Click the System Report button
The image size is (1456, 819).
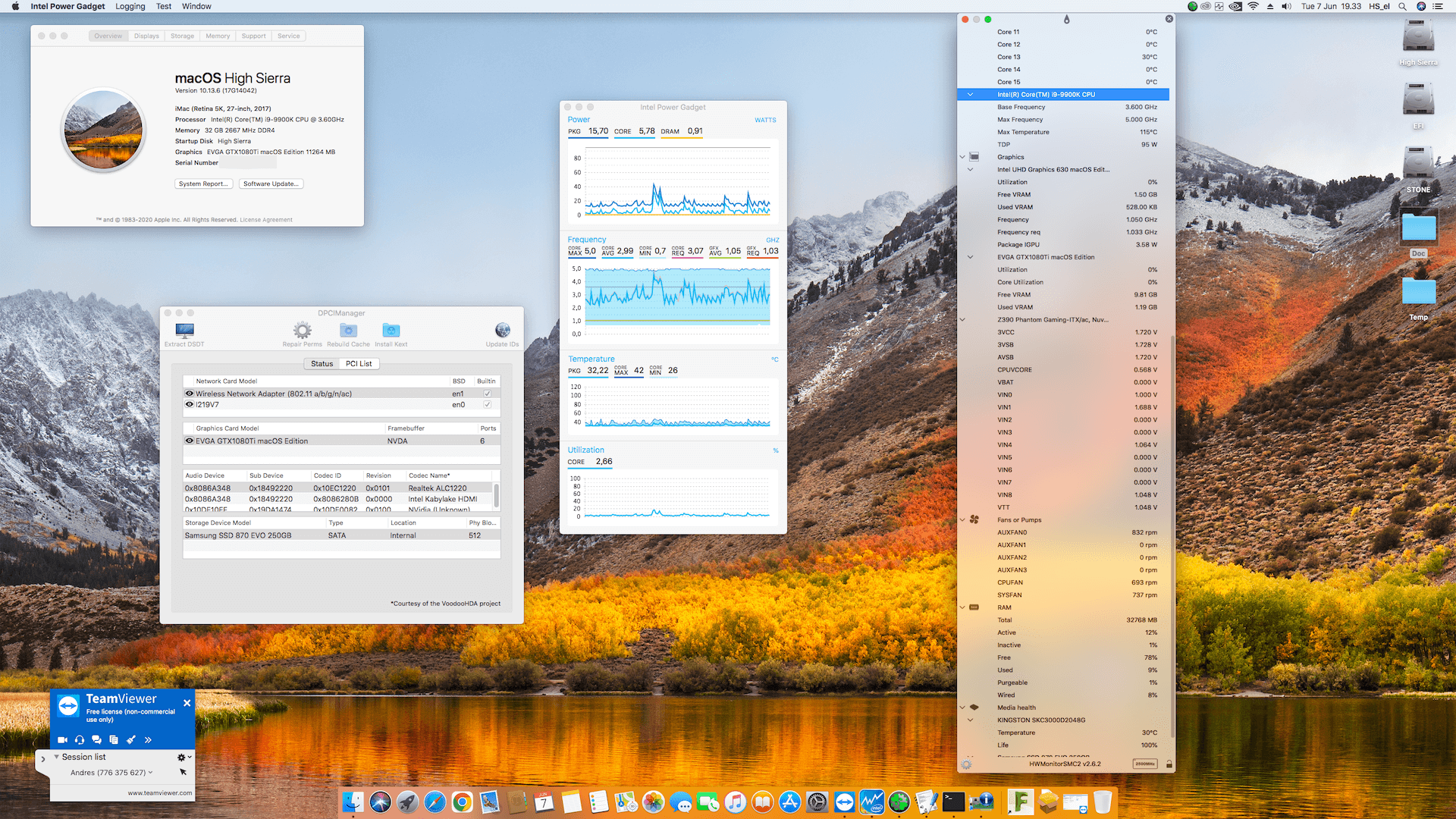click(x=203, y=184)
